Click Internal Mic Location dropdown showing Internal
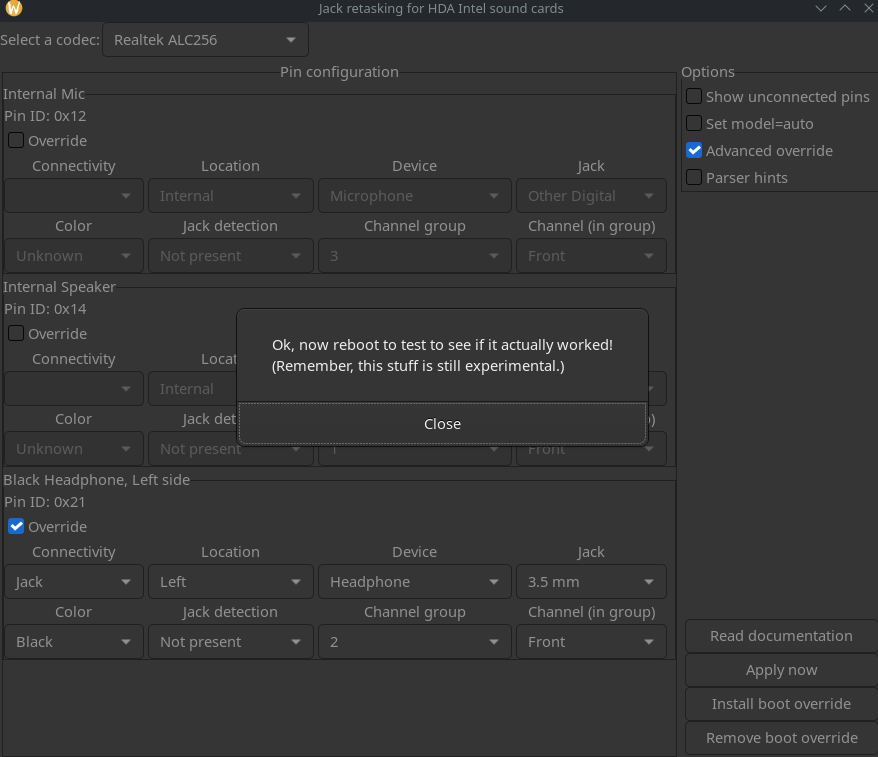Image resolution: width=878 pixels, height=757 pixels. (x=231, y=196)
